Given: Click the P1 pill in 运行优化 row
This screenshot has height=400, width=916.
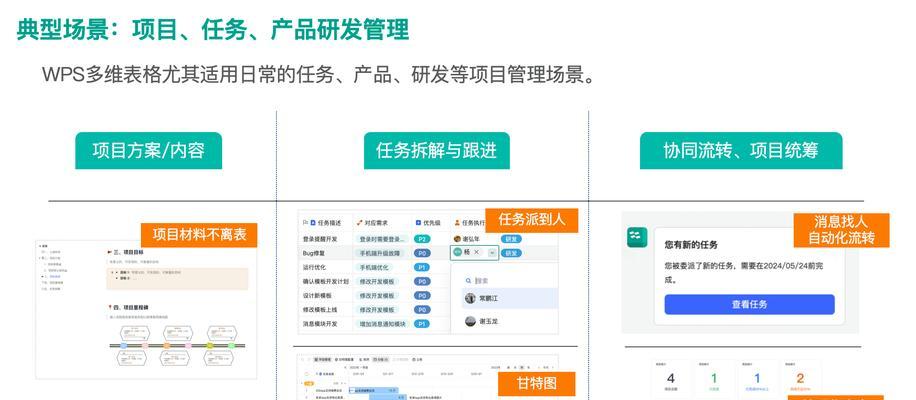Looking at the screenshot, I should pyautogui.click(x=422, y=267).
